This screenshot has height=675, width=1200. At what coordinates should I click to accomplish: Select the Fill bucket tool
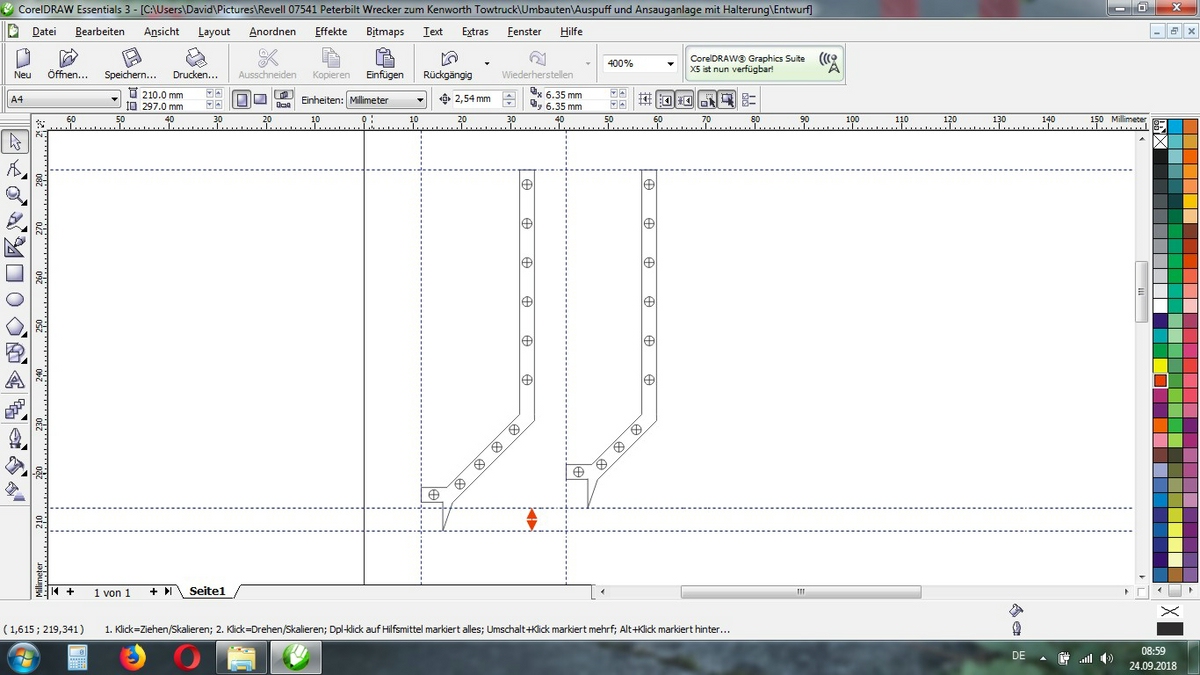tap(15, 465)
